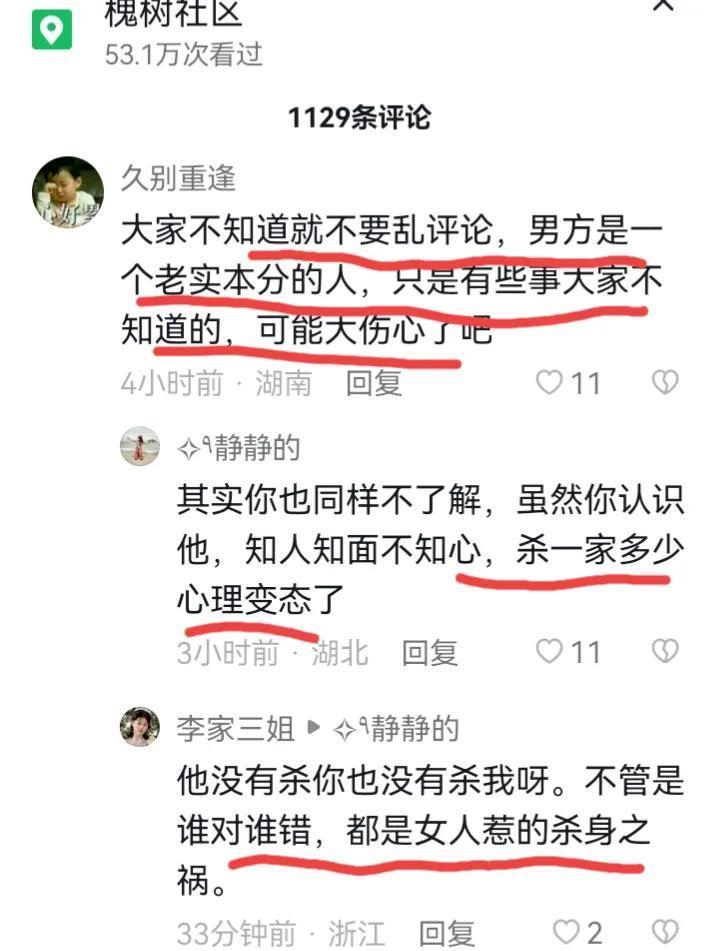Dislike 李家三姐's reply with broken heart

(x=665, y=932)
